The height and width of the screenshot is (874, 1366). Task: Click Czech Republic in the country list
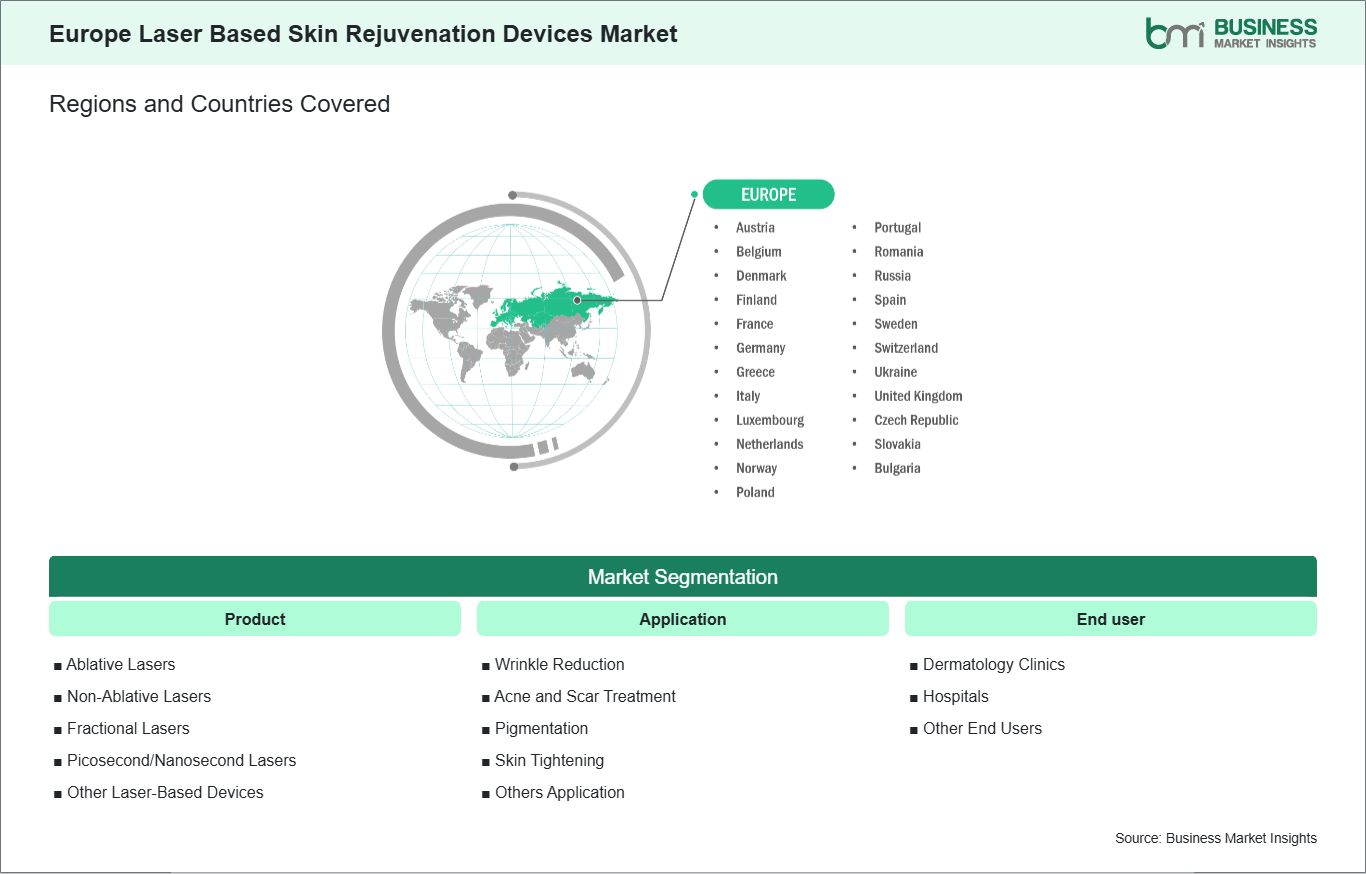click(x=916, y=420)
